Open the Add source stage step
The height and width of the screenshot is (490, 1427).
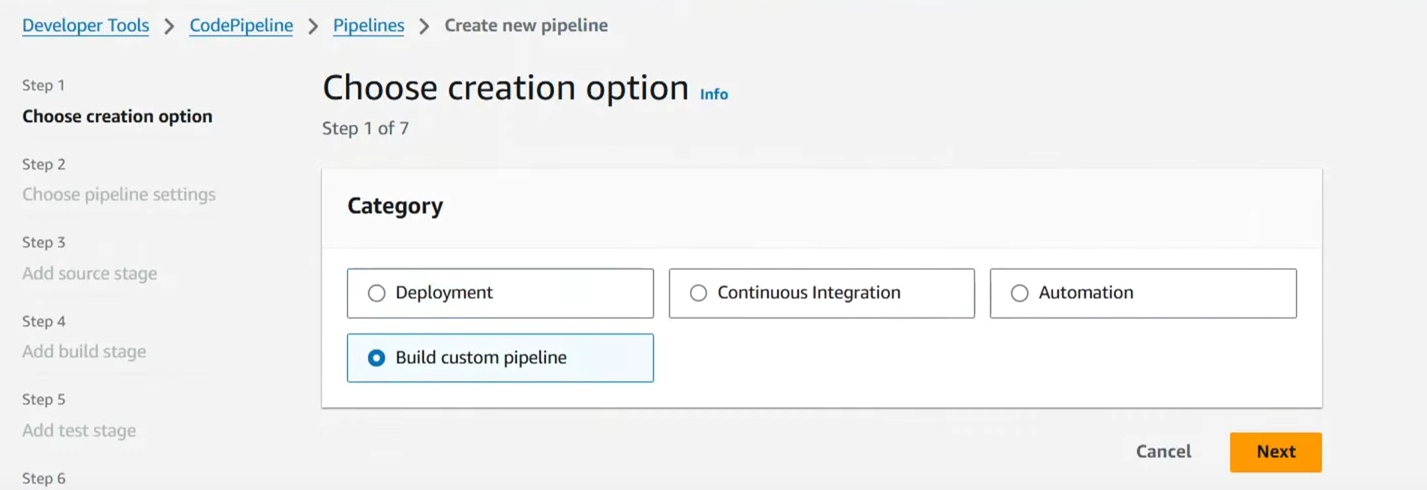click(x=90, y=273)
